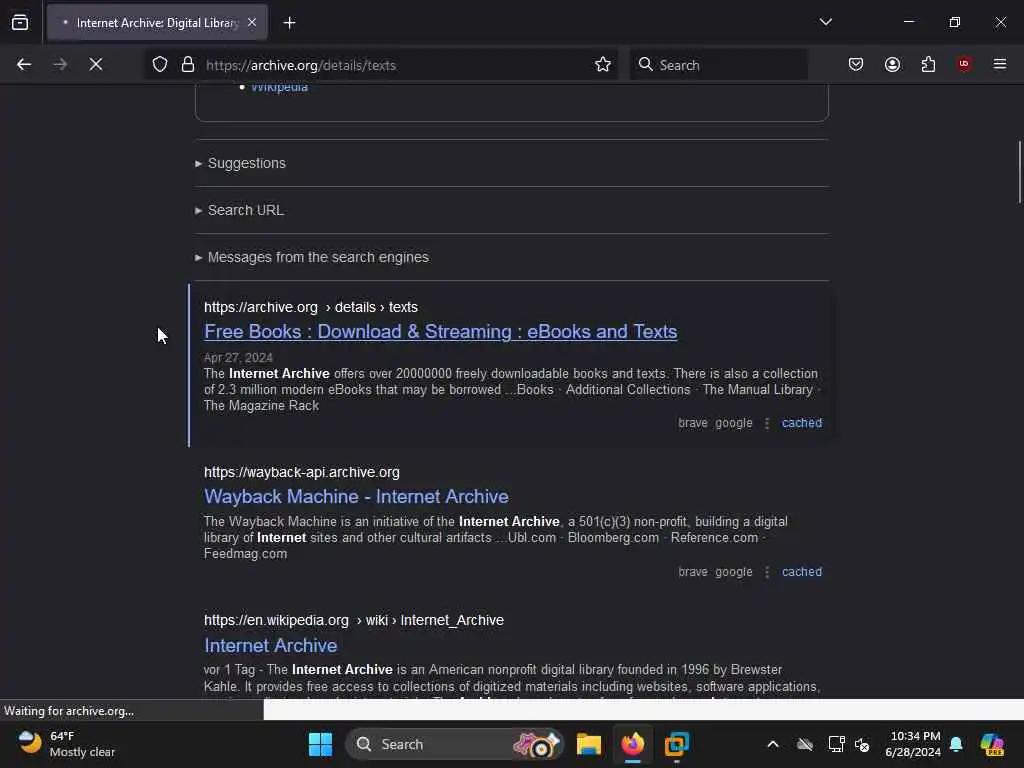Open the Pocket save icon

point(856,65)
